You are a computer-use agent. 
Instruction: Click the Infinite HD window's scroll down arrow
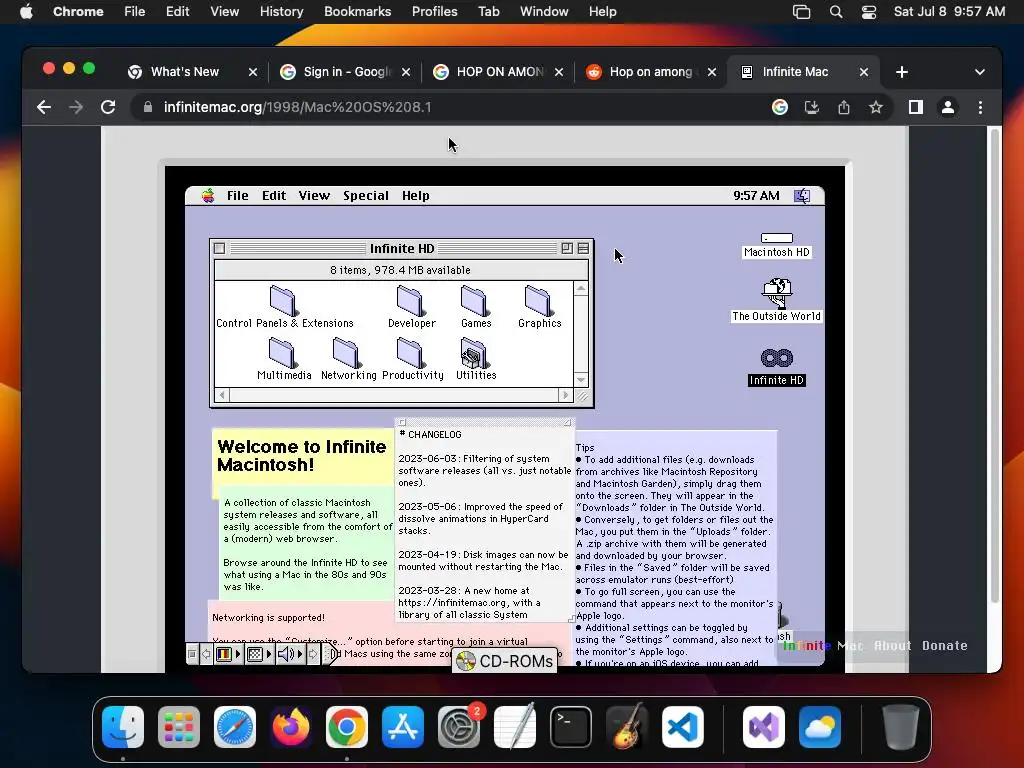tap(581, 380)
